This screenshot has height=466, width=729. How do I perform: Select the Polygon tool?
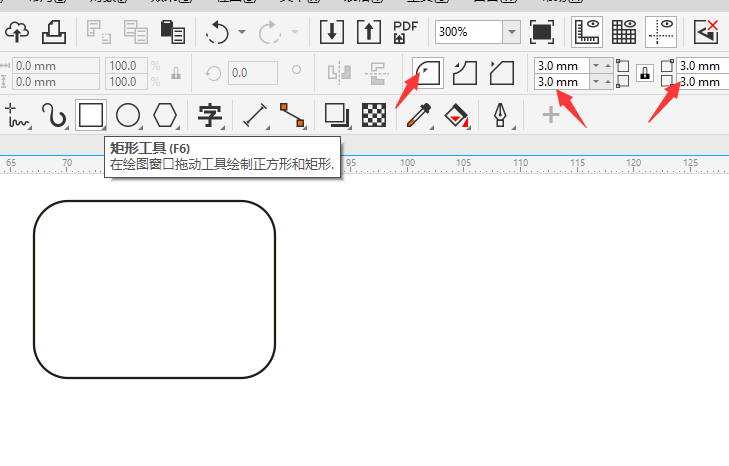pyautogui.click(x=165, y=115)
